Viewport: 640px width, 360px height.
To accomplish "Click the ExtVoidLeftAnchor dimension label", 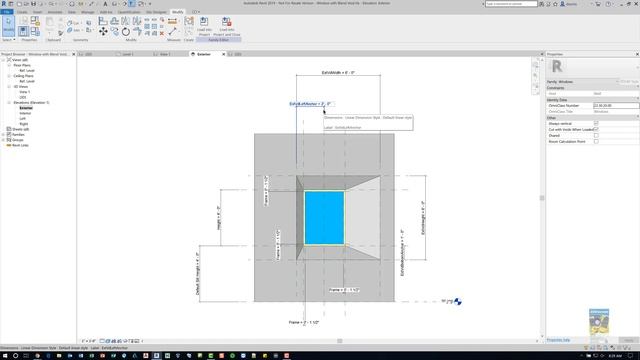I will click(310, 104).
